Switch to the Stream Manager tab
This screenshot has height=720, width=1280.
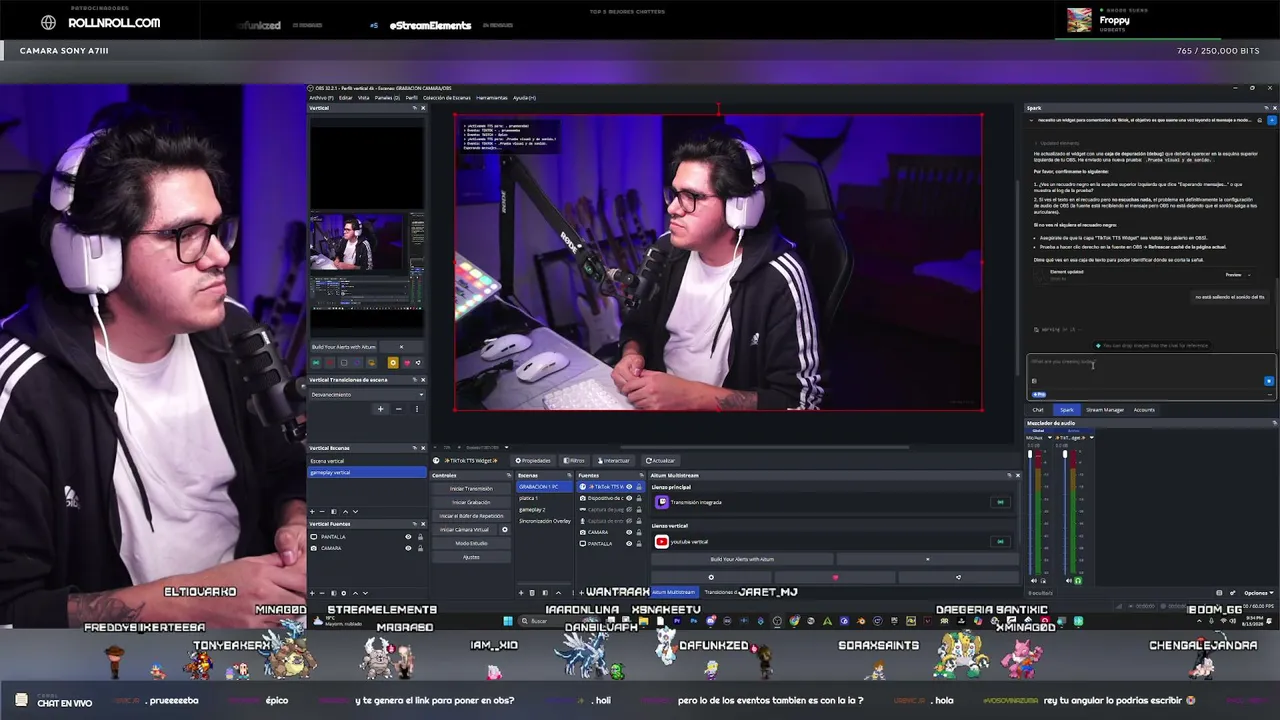coord(1105,410)
